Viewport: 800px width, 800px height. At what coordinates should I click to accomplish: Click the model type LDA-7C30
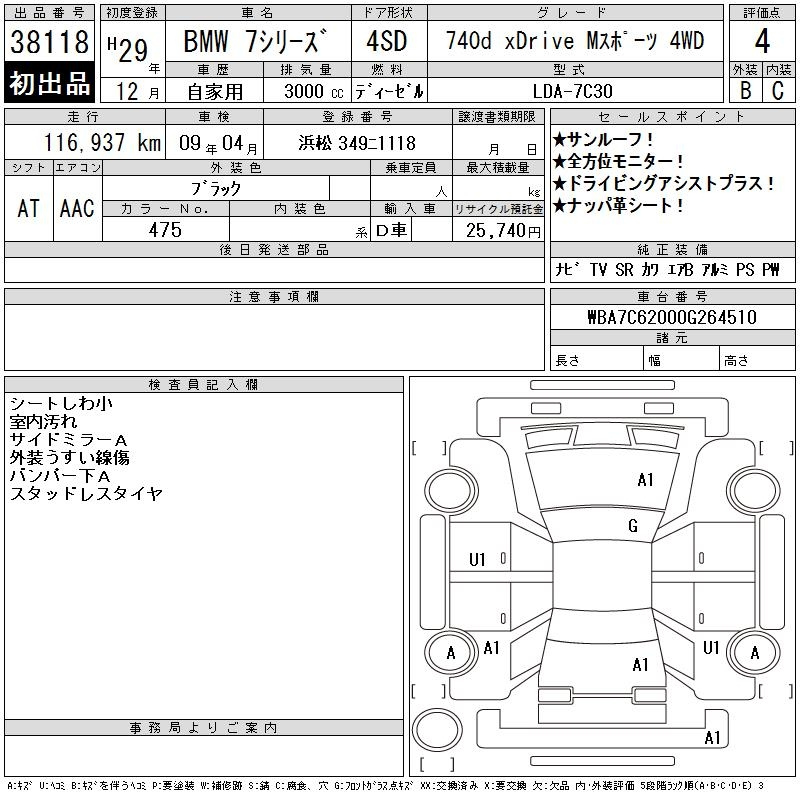(575, 90)
